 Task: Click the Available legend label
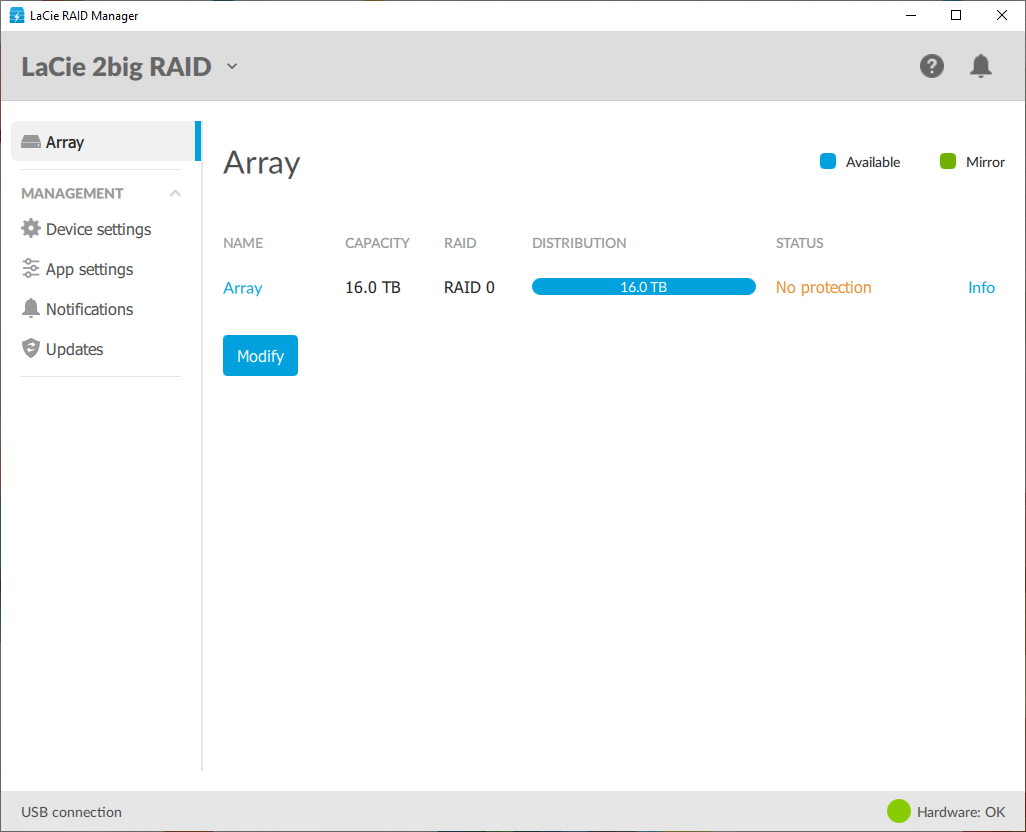point(873,162)
